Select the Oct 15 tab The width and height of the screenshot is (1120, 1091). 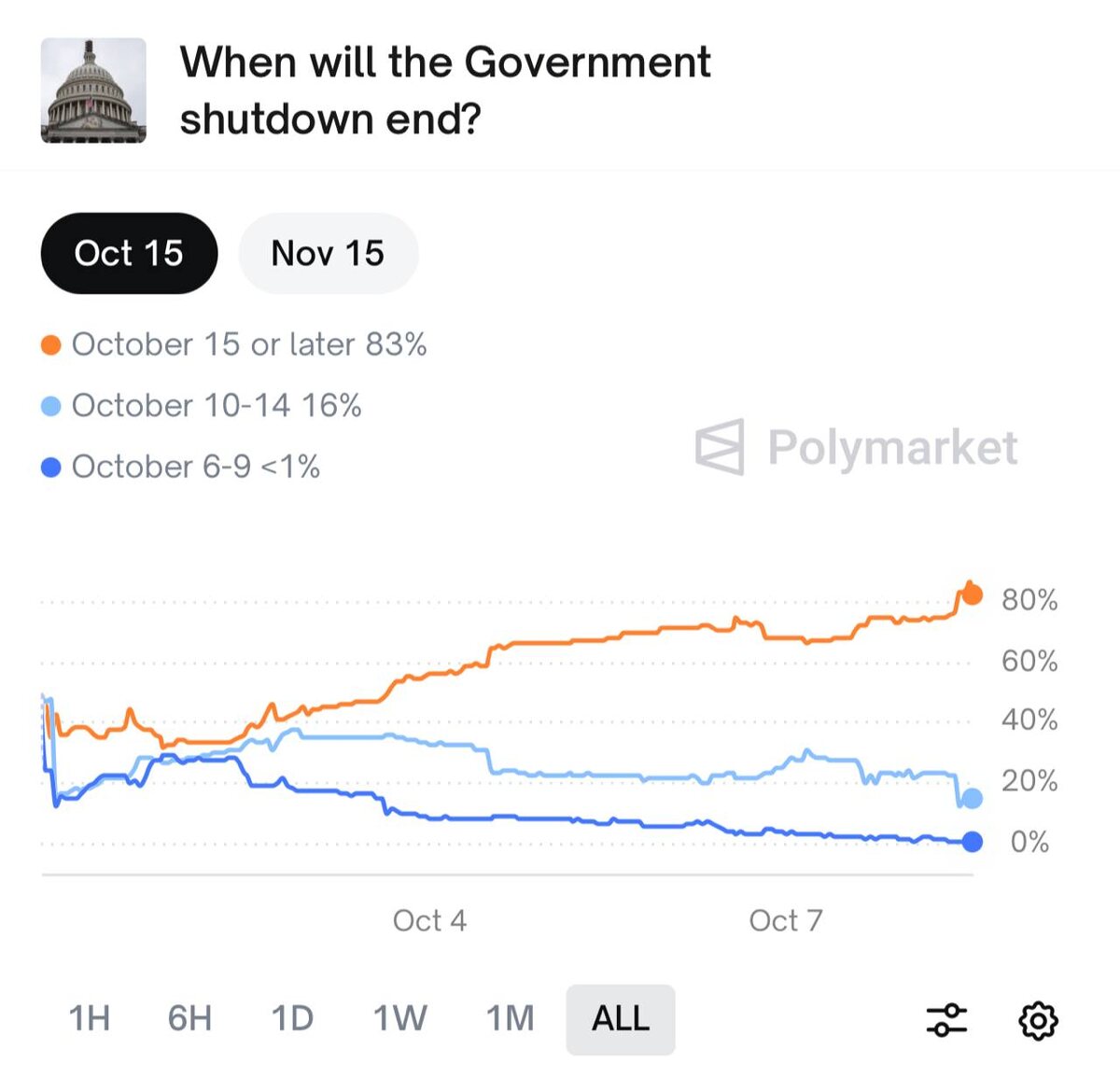pos(129,253)
